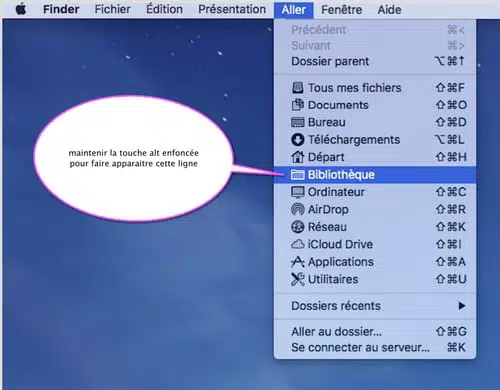Open the Finder menu
The image size is (500, 390).
61,9
